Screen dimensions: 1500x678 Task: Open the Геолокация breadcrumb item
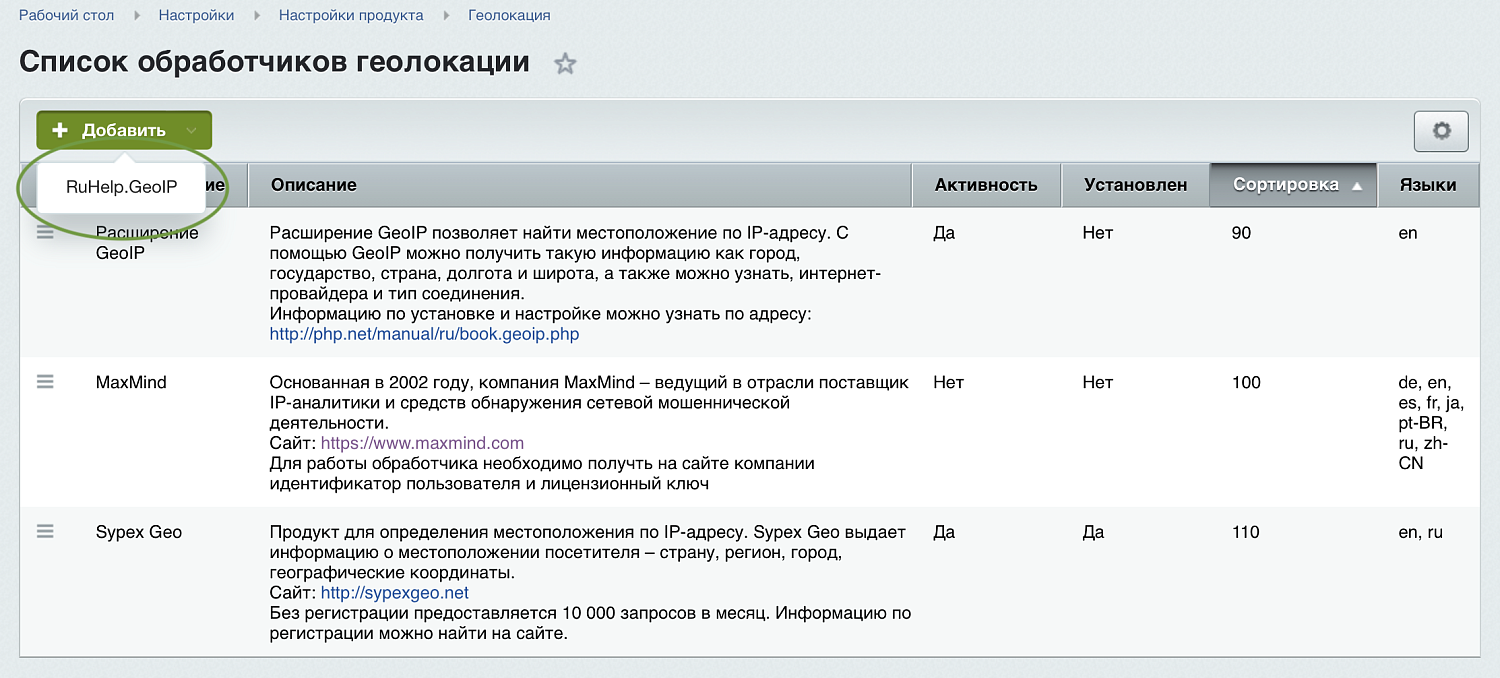click(510, 14)
